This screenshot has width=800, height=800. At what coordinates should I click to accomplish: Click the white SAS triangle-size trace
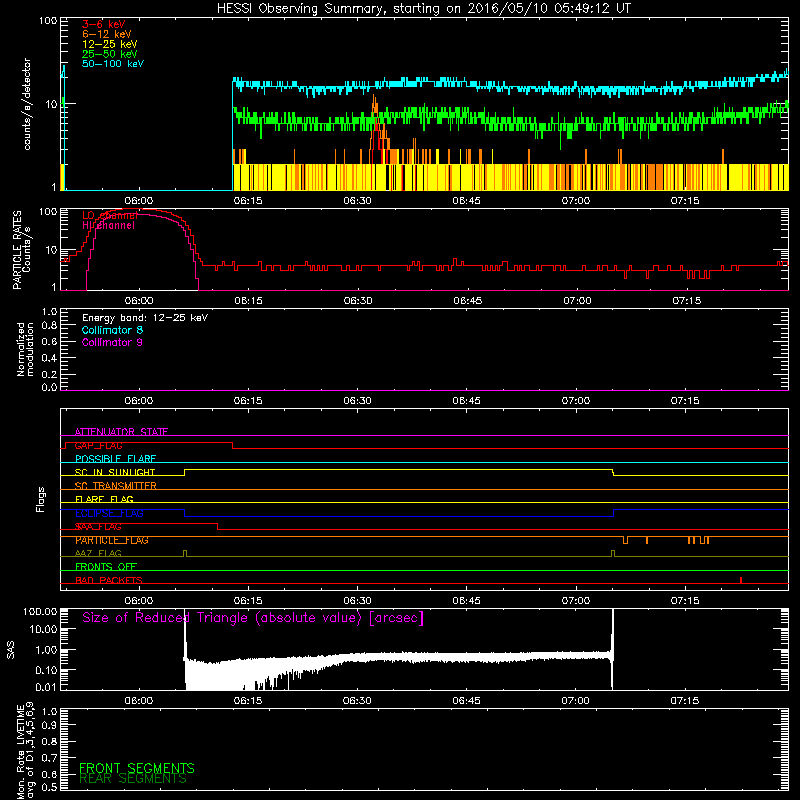(x=398, y=657)
